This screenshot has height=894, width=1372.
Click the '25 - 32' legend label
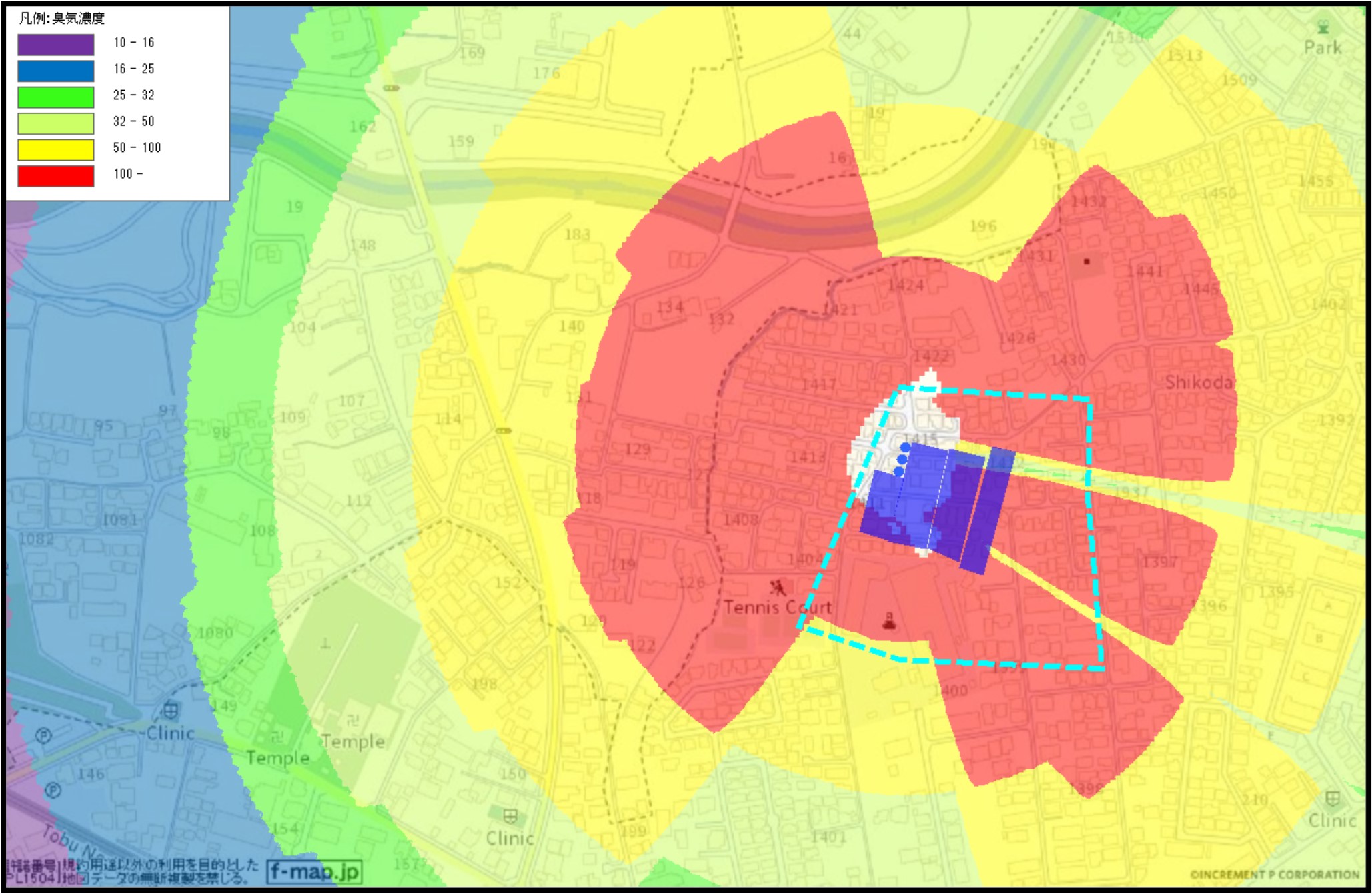[x=133, y=95]
